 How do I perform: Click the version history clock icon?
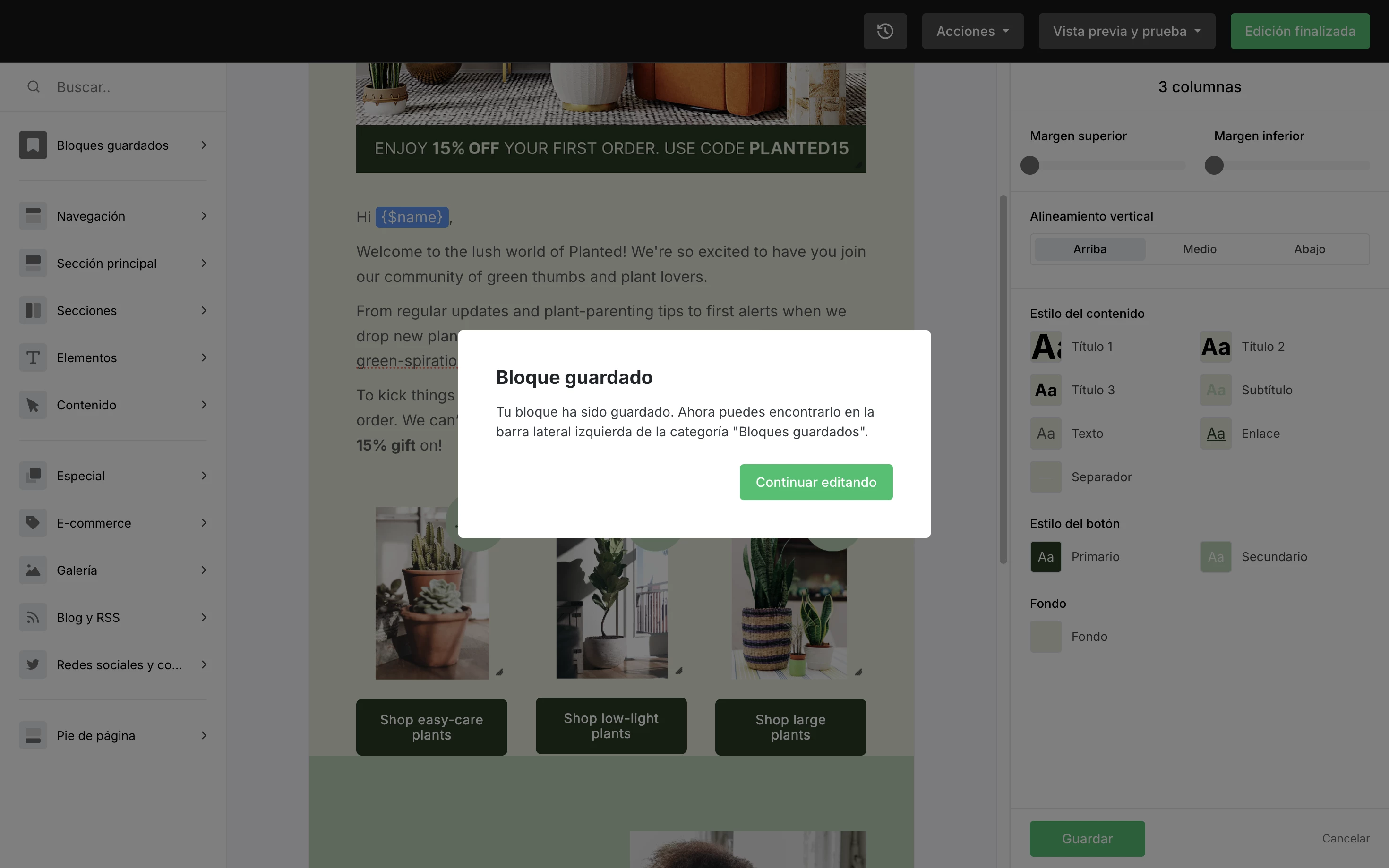(x=885, y=31)
